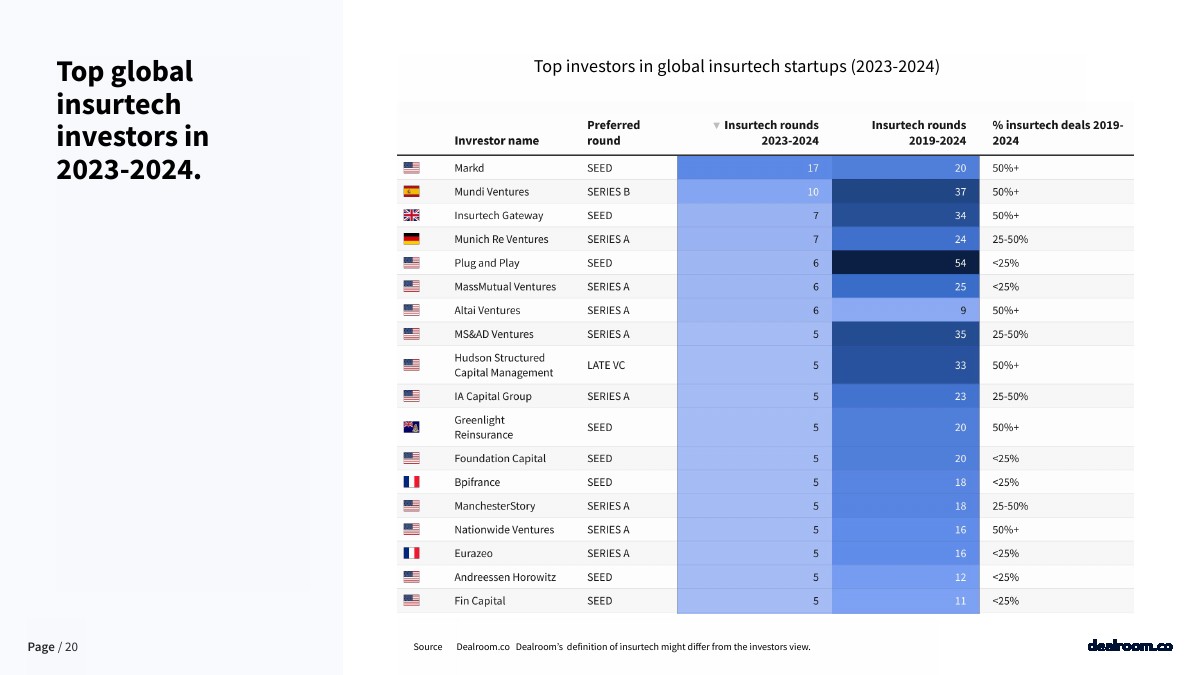The height and width of the screenshot is (675, 1200).
Task: Click the US flag next to Markd
Action: click(x=411, y=168)
